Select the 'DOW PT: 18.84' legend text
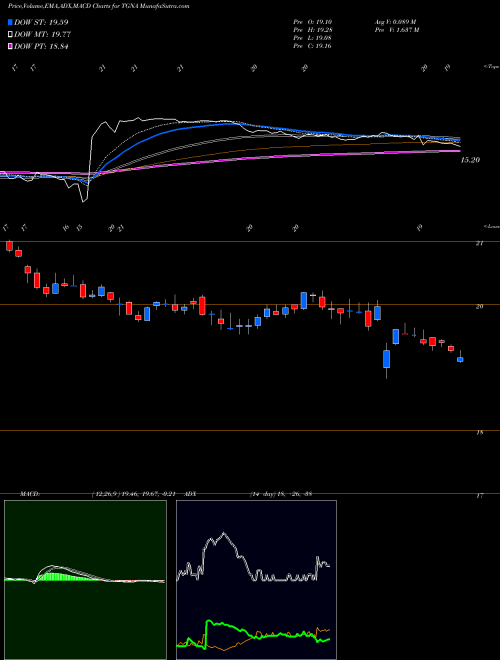The image size is (500, 660). (x=41, y=46)
